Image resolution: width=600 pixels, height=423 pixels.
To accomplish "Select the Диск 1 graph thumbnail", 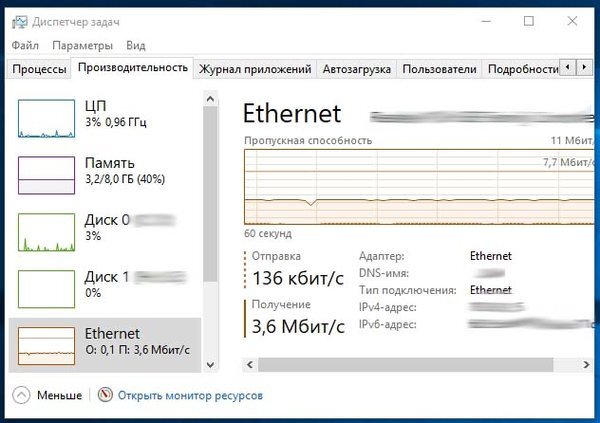I will pos(46,289).
